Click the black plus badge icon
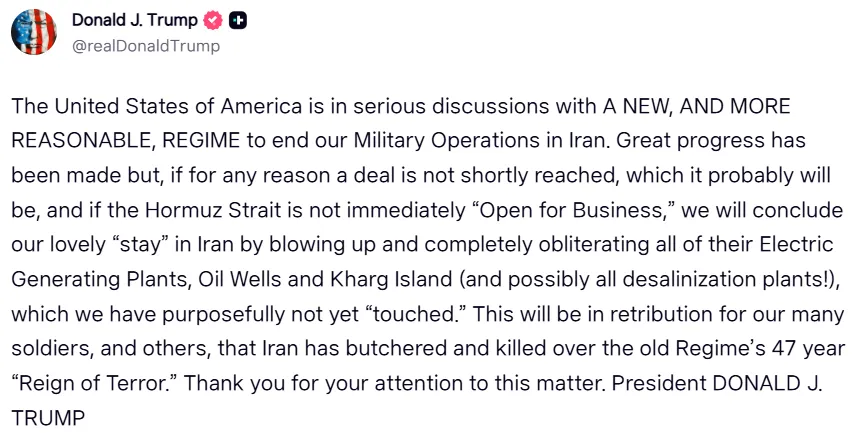 (237, 21)
